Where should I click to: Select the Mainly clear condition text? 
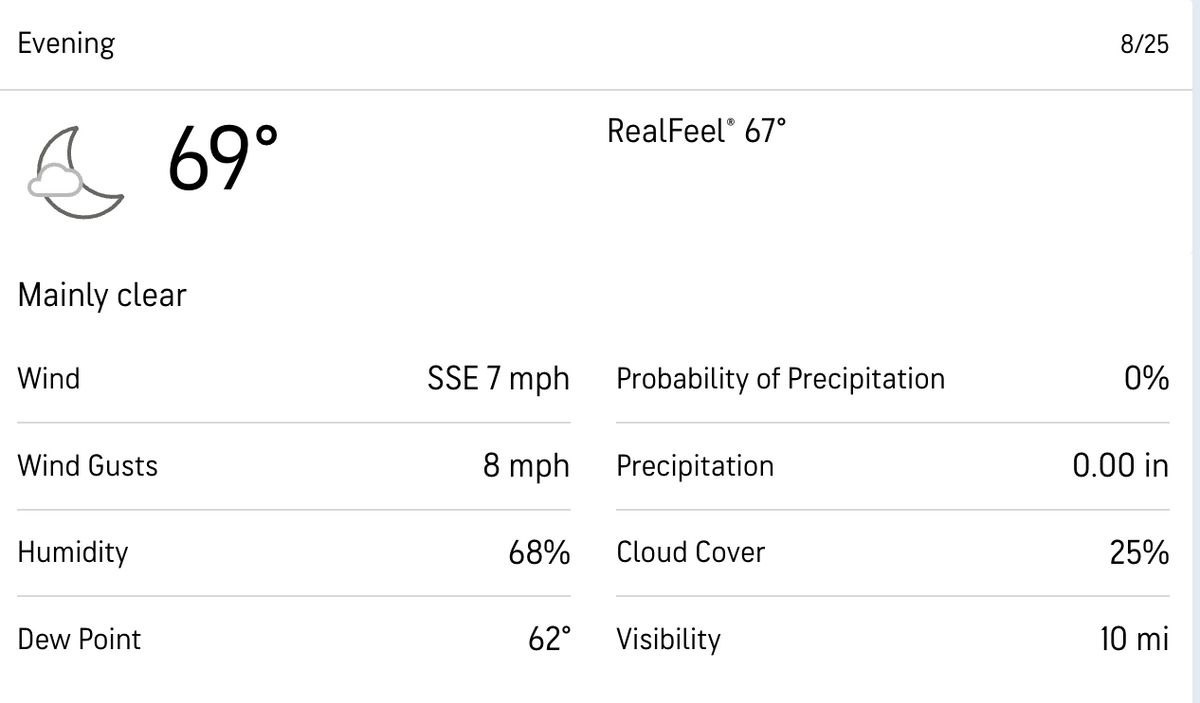[x=102, y=295]
